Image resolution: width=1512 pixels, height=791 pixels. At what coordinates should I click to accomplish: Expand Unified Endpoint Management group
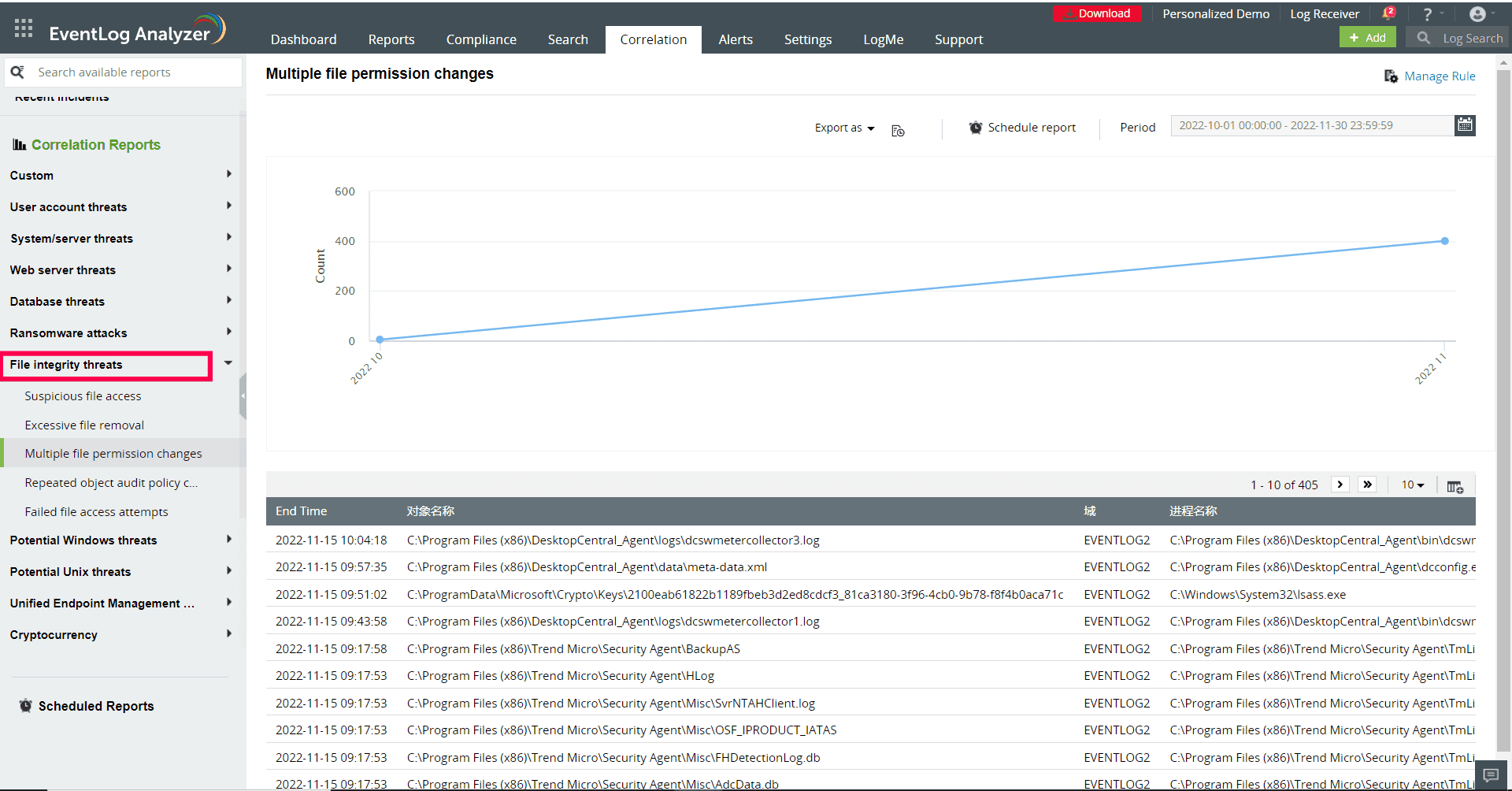pos(228,602)
